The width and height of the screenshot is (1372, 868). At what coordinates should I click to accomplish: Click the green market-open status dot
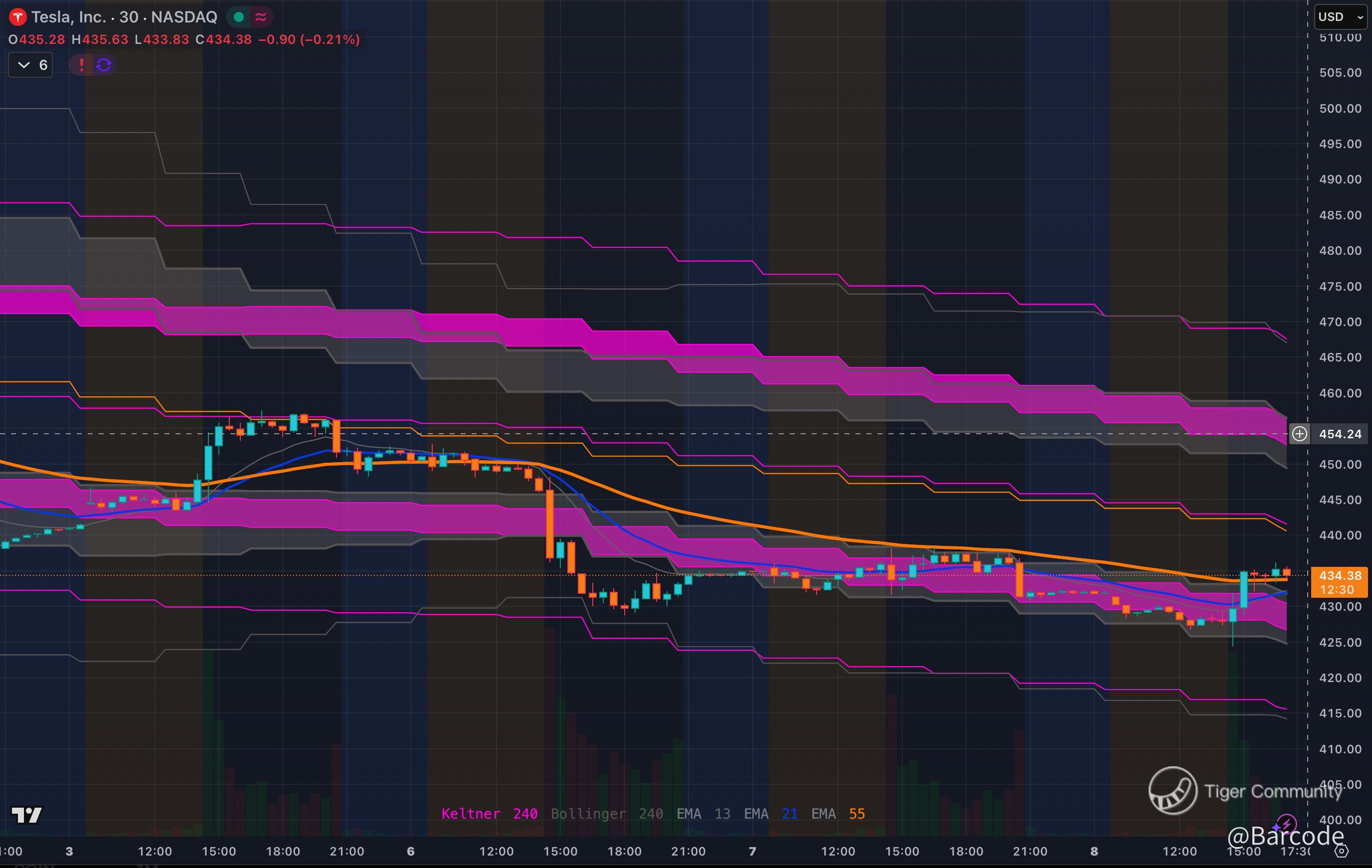(239, 17)
